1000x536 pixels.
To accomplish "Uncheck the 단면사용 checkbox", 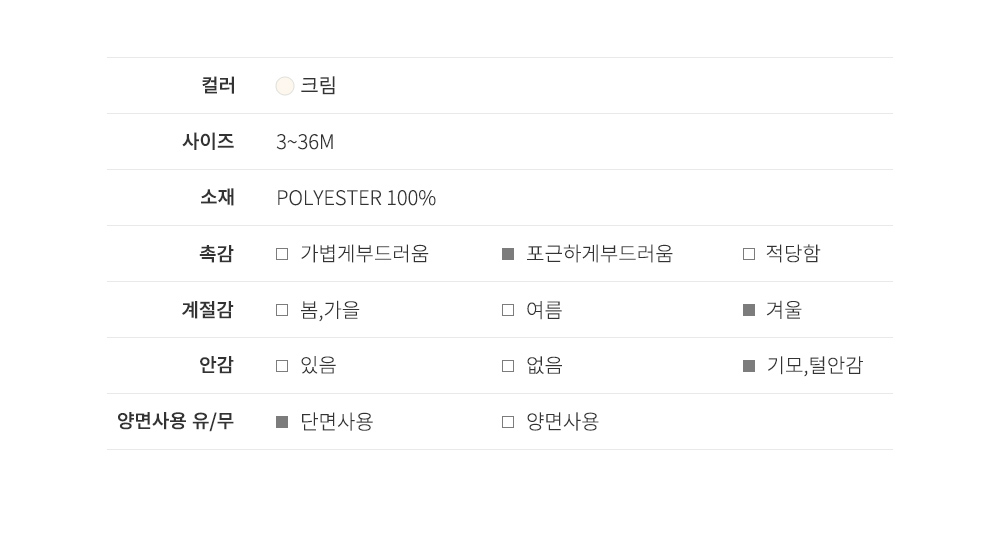I will click(282, 422).
